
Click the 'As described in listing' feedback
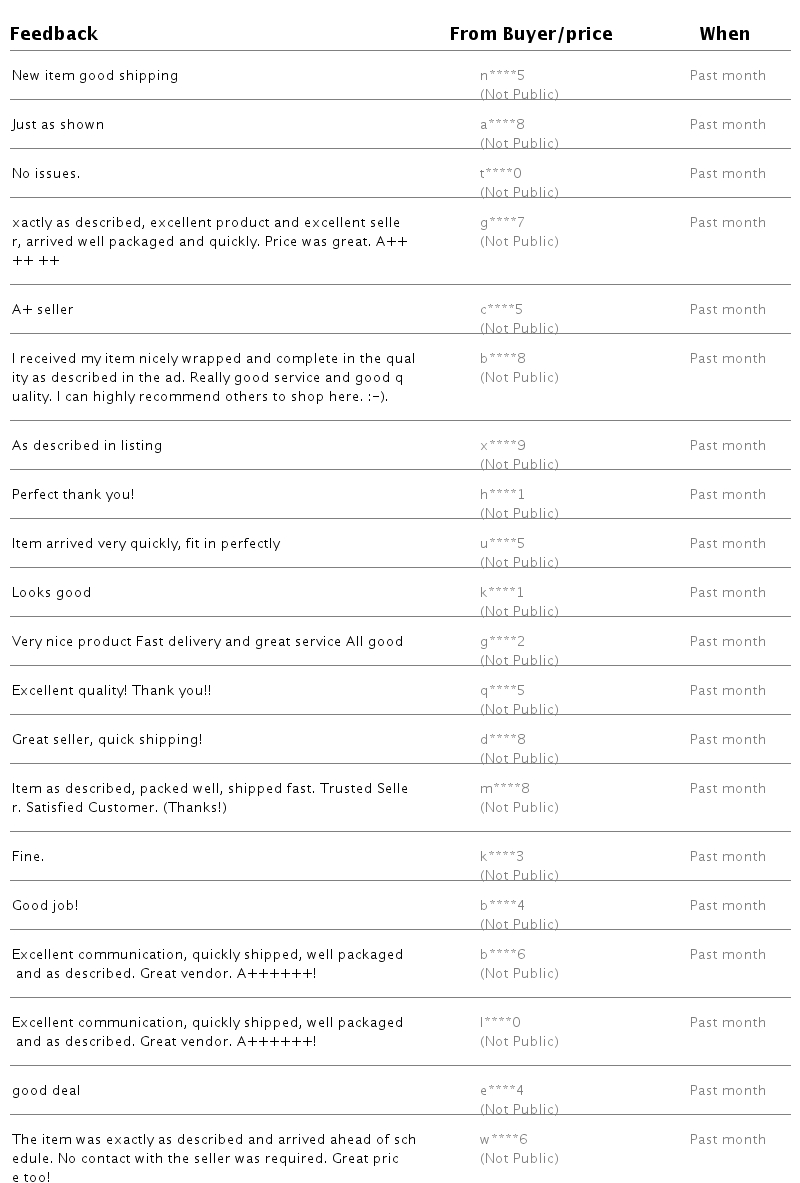(x=87, y=445)
